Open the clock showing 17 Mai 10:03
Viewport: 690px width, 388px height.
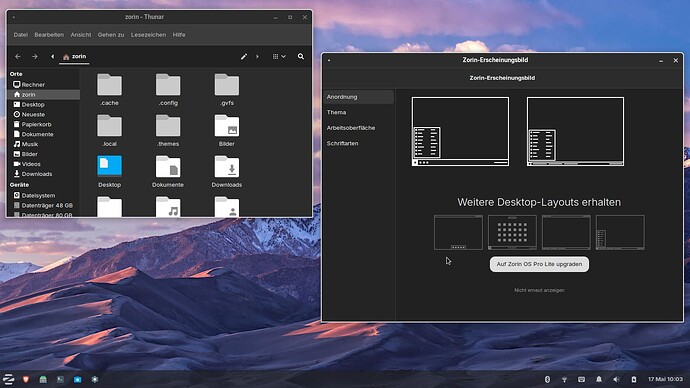click(x=665, y=379)
